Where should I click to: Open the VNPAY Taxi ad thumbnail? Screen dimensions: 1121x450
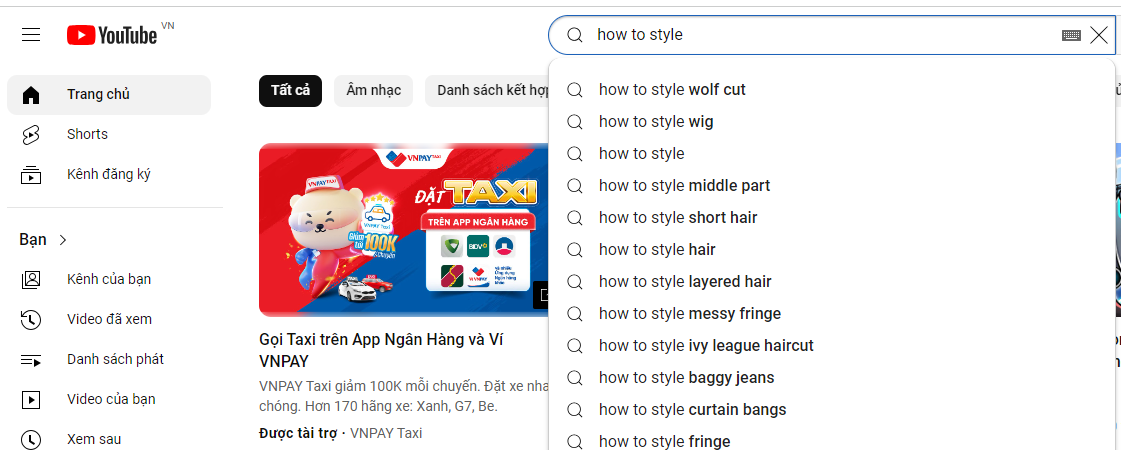click(403, 230)
